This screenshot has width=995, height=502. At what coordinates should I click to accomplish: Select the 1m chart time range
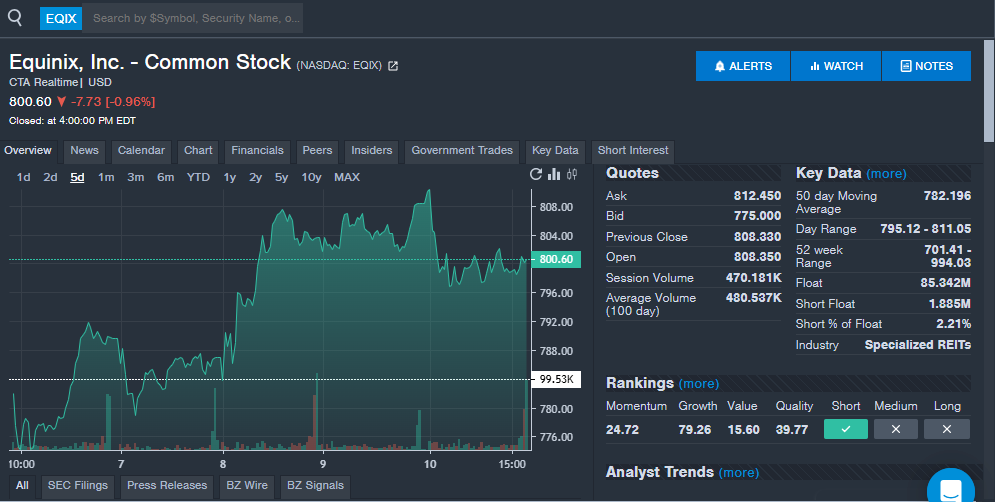(106, 177)
